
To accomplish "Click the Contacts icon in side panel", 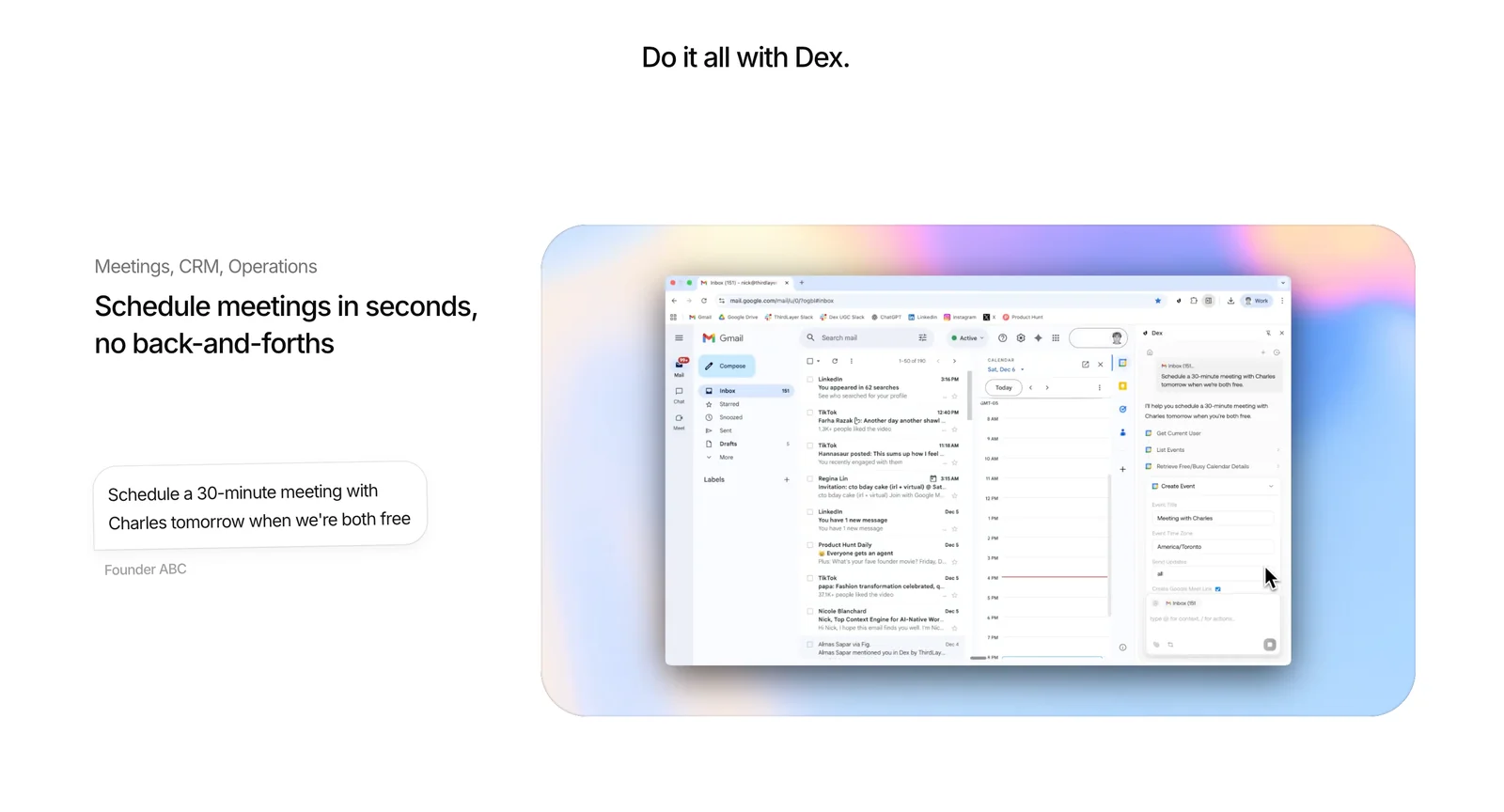I will coord(1122,432).
